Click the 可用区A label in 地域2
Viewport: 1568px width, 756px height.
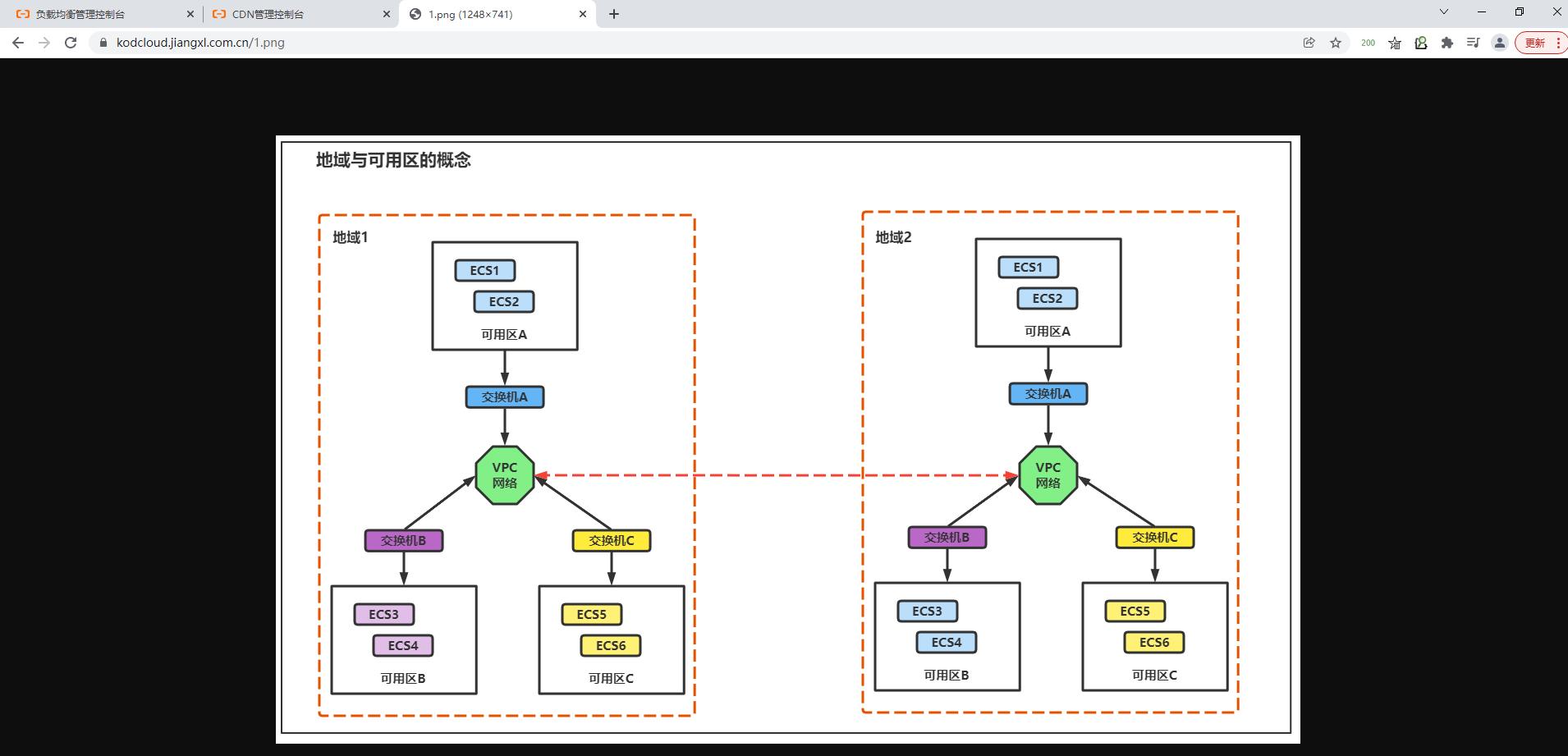coord(1048,331)
